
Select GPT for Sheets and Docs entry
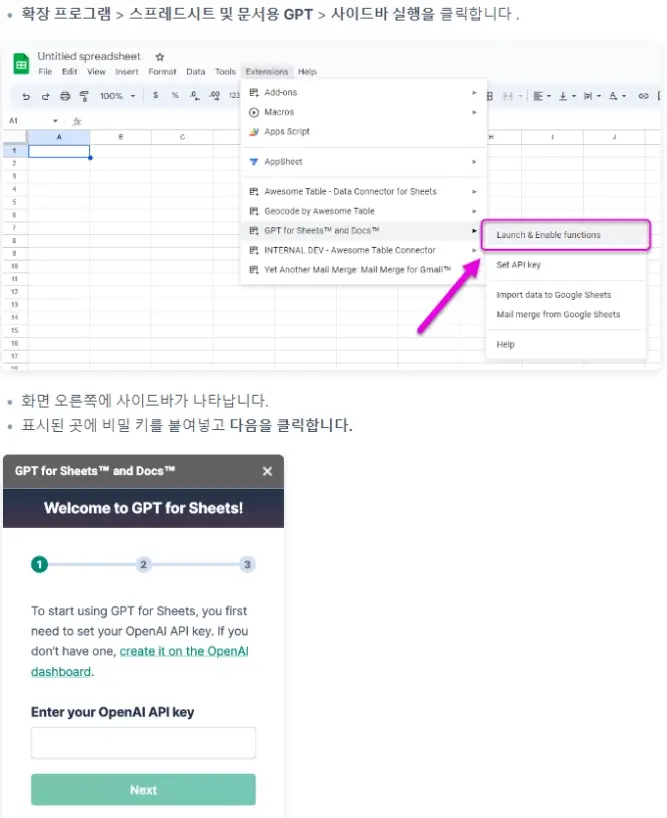(363, 231)
